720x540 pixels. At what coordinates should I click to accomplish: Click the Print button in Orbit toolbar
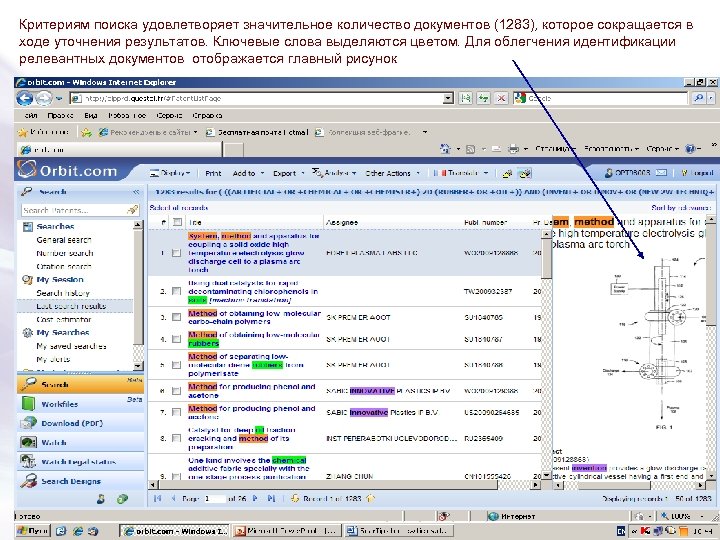pos(213,173)
